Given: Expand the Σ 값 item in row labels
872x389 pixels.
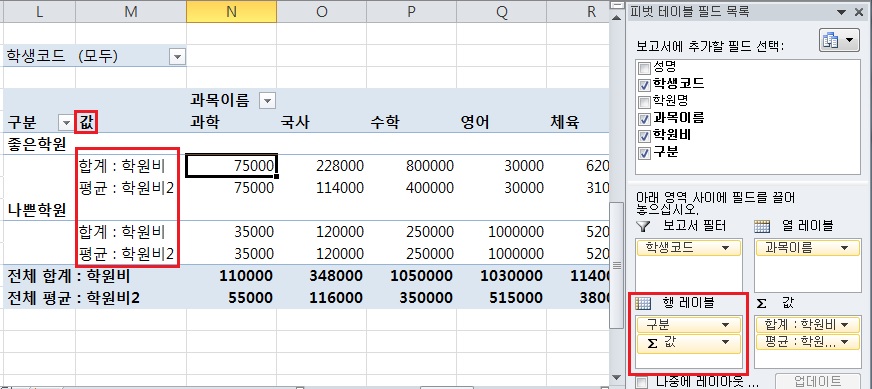Looking at the screenshot, I should [x=725, y=342].
